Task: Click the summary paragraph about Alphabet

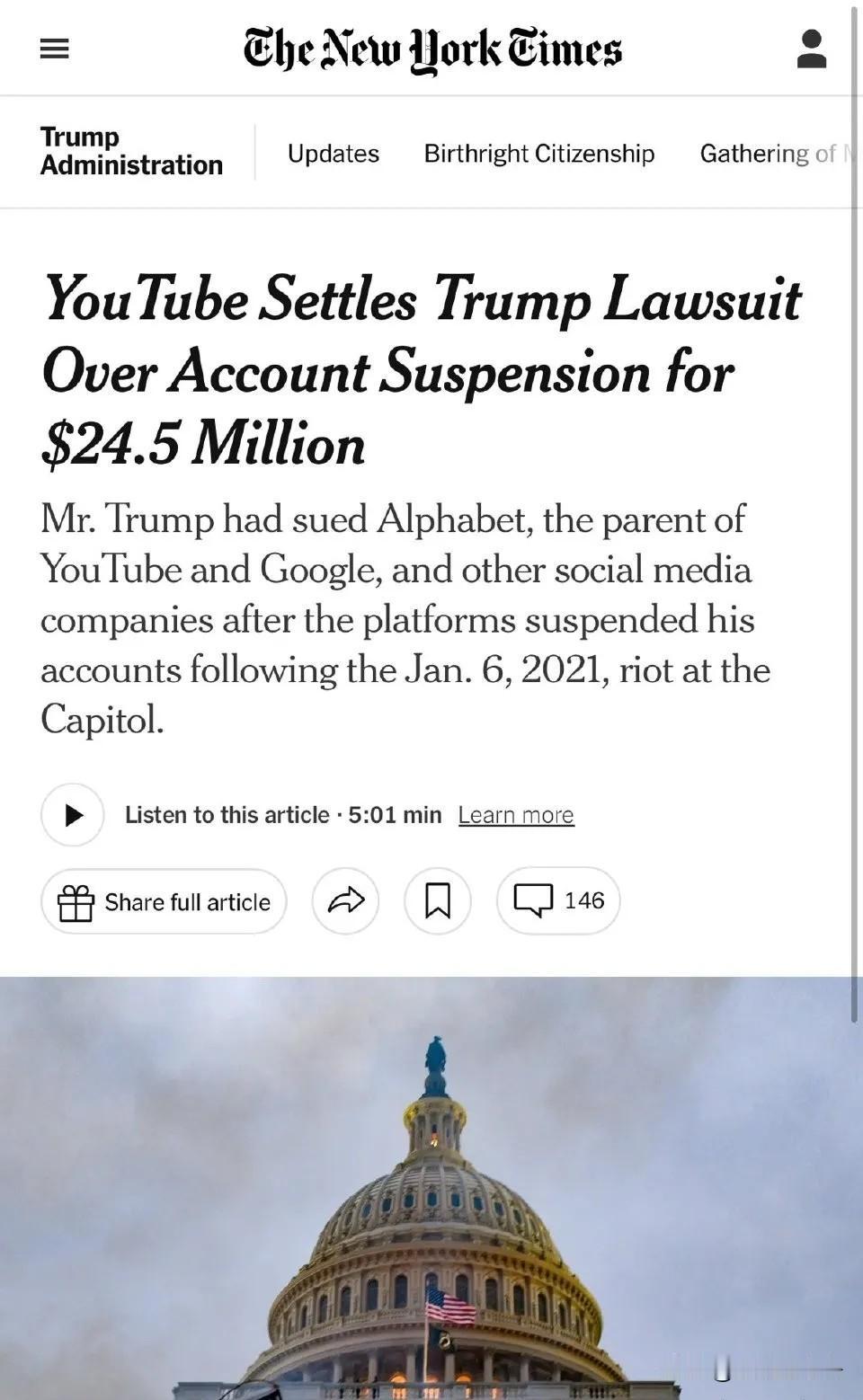Action: click(x=405, y=619)
